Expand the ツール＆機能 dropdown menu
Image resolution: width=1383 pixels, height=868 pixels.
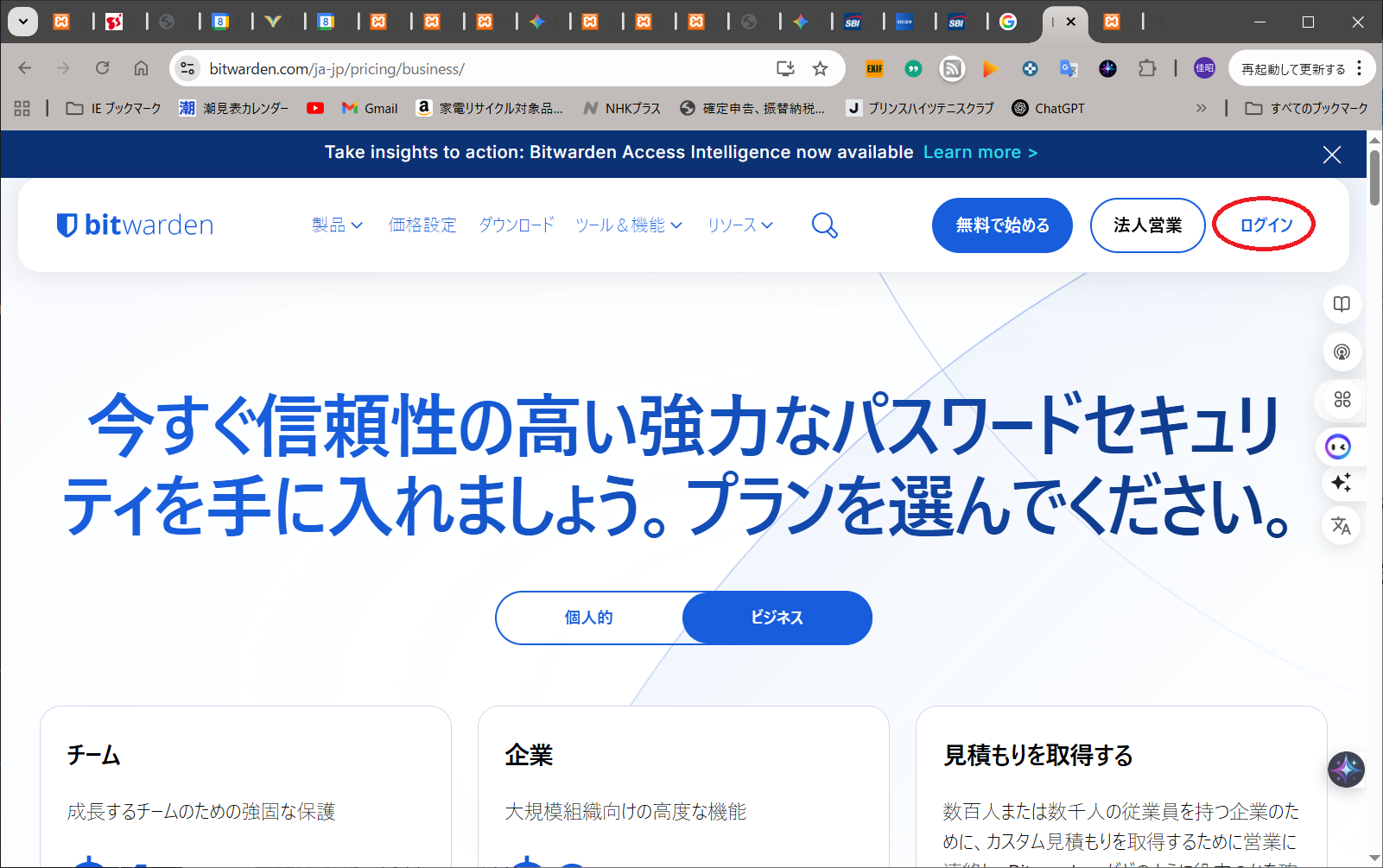628,225
